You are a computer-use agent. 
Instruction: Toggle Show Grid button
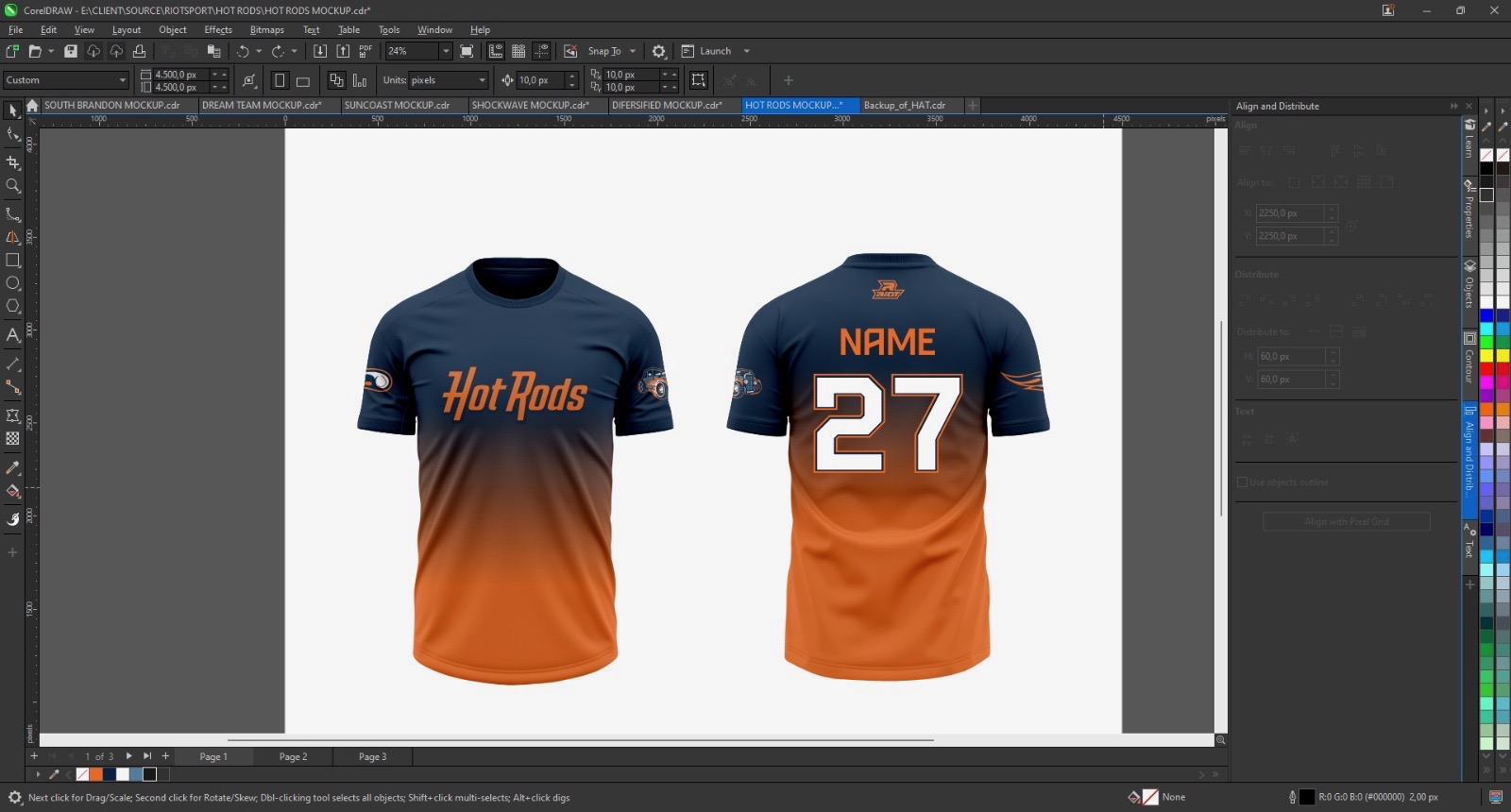click(x=518, y=51)
